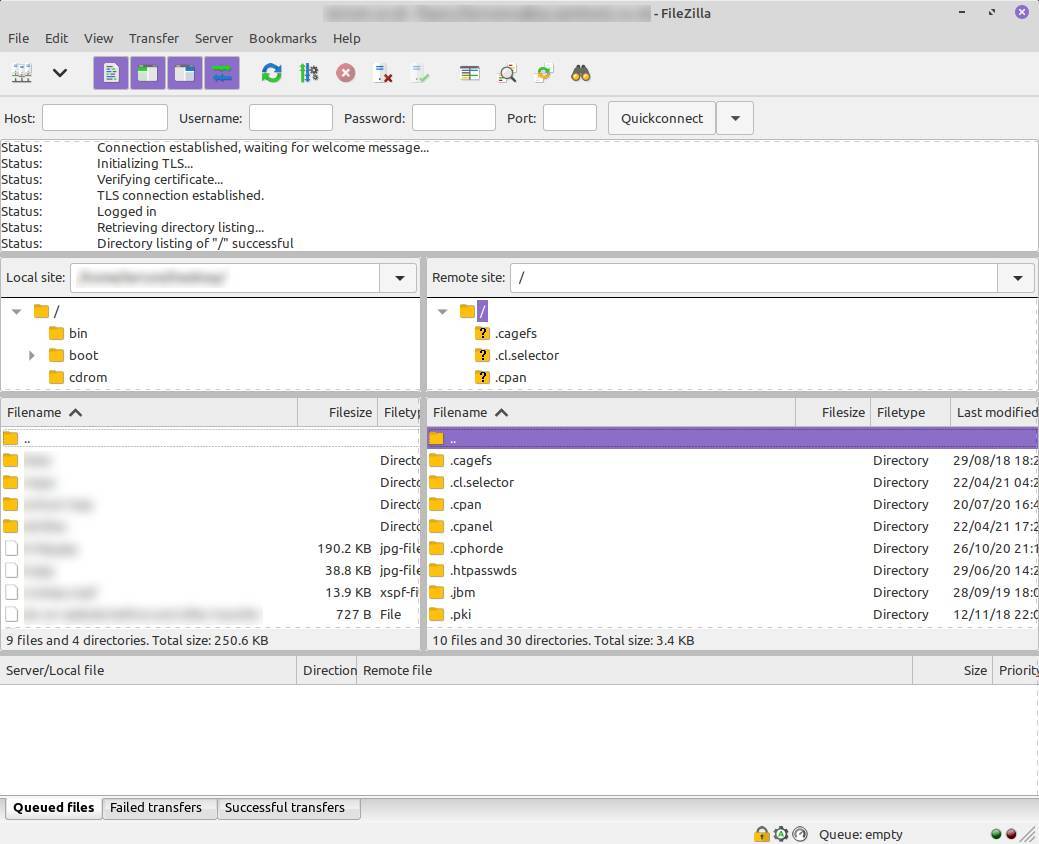
Task: Select the cdrom folder in local tree
Action: point(88,377)
